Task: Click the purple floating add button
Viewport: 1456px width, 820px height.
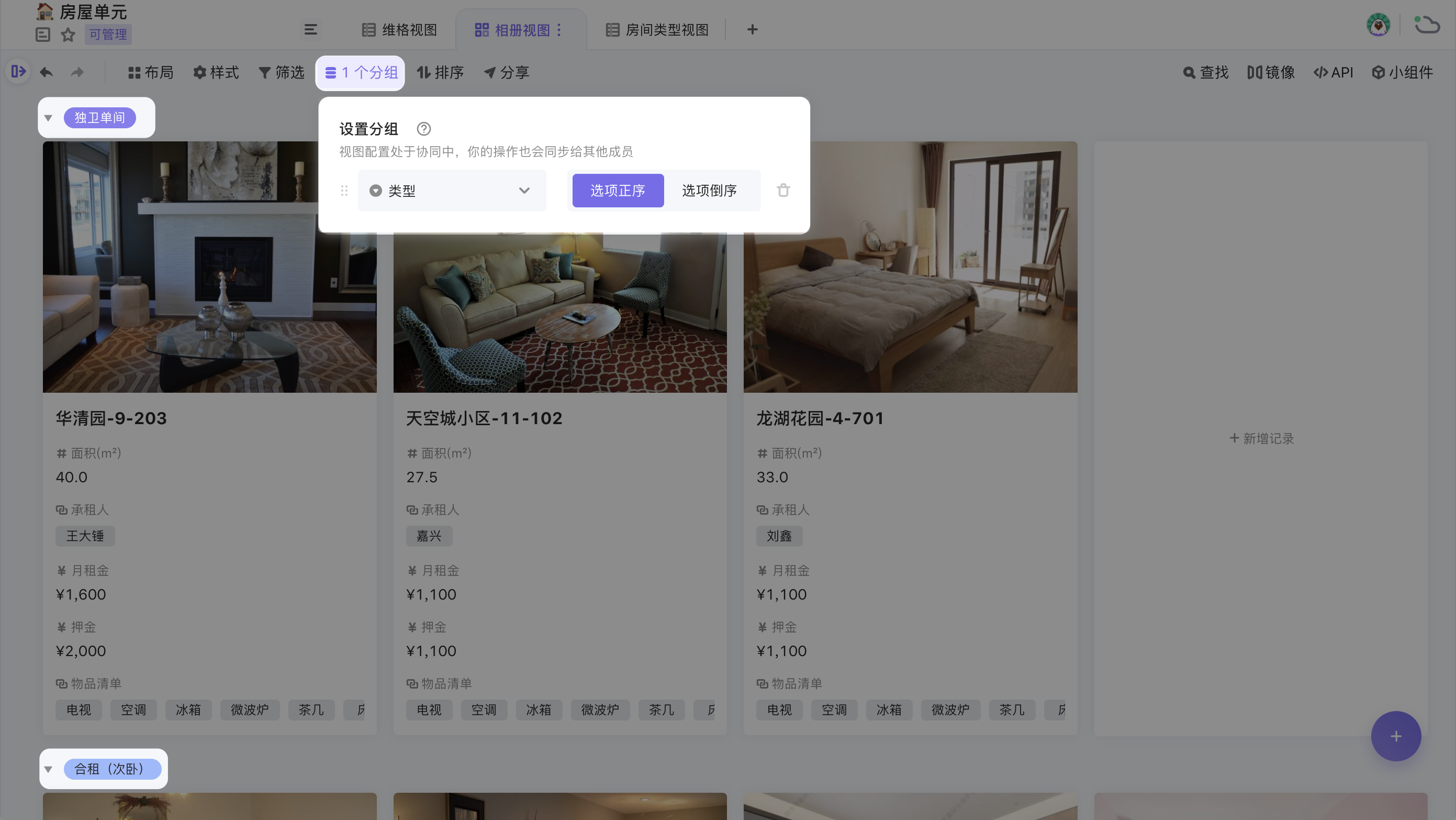Action: coord(1396,736)
